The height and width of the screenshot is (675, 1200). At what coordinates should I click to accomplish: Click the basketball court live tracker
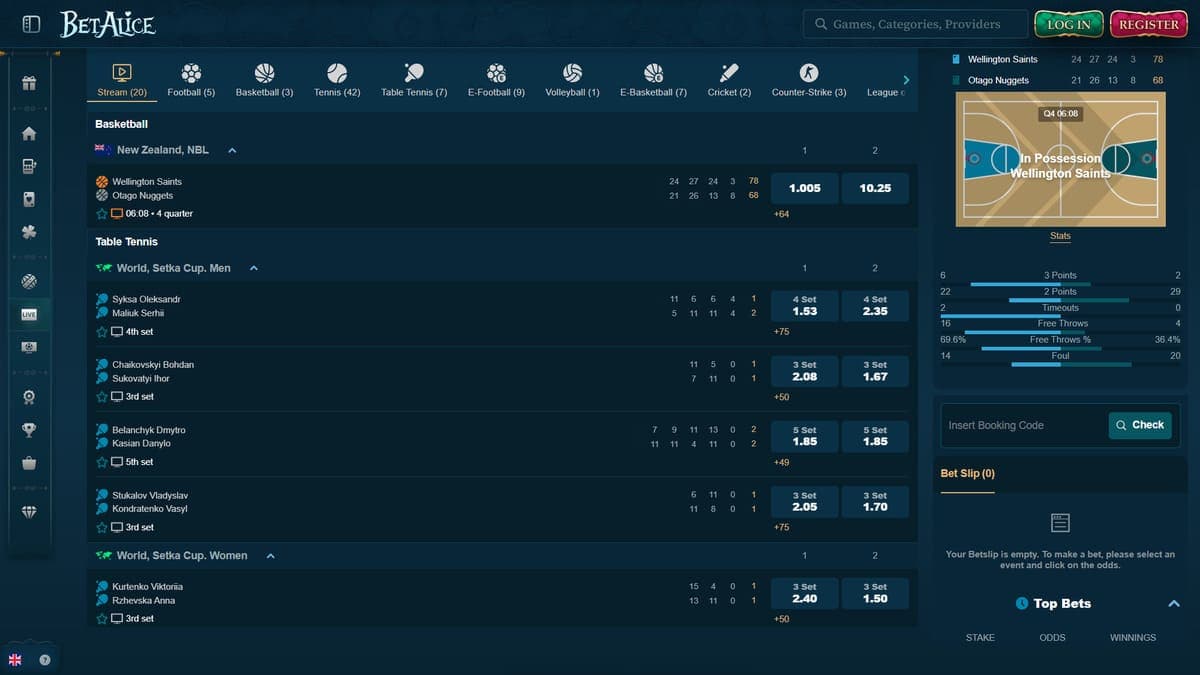[1060, 160]
